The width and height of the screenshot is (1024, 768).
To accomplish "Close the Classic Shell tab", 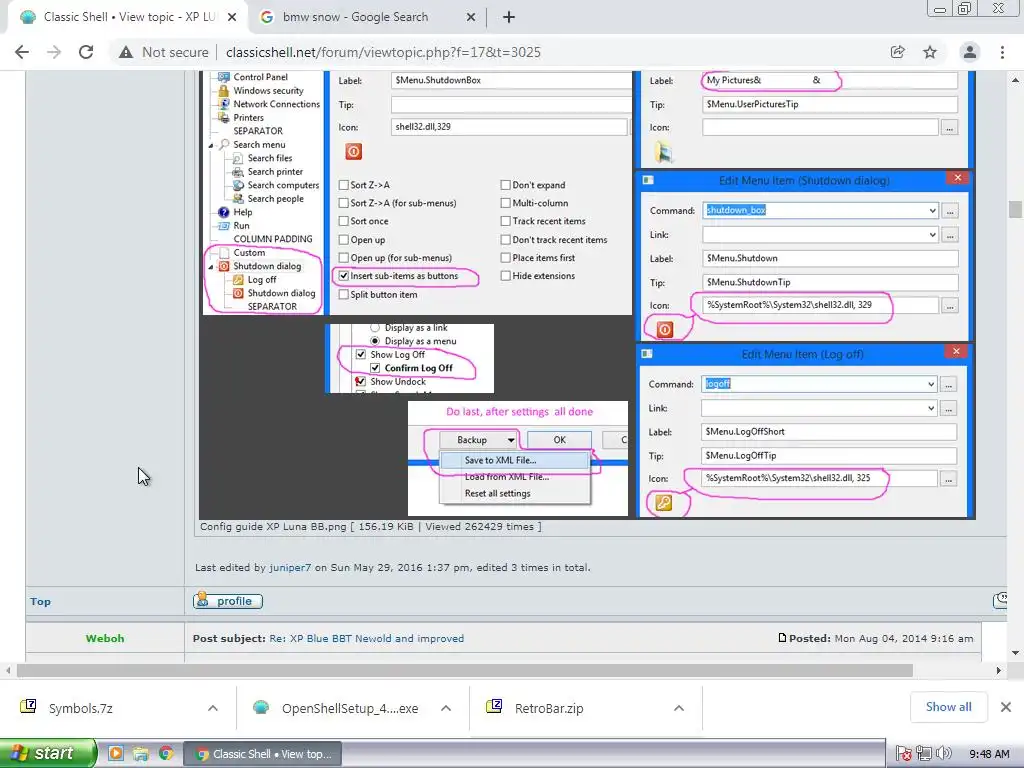I will (x=232, y=17).
